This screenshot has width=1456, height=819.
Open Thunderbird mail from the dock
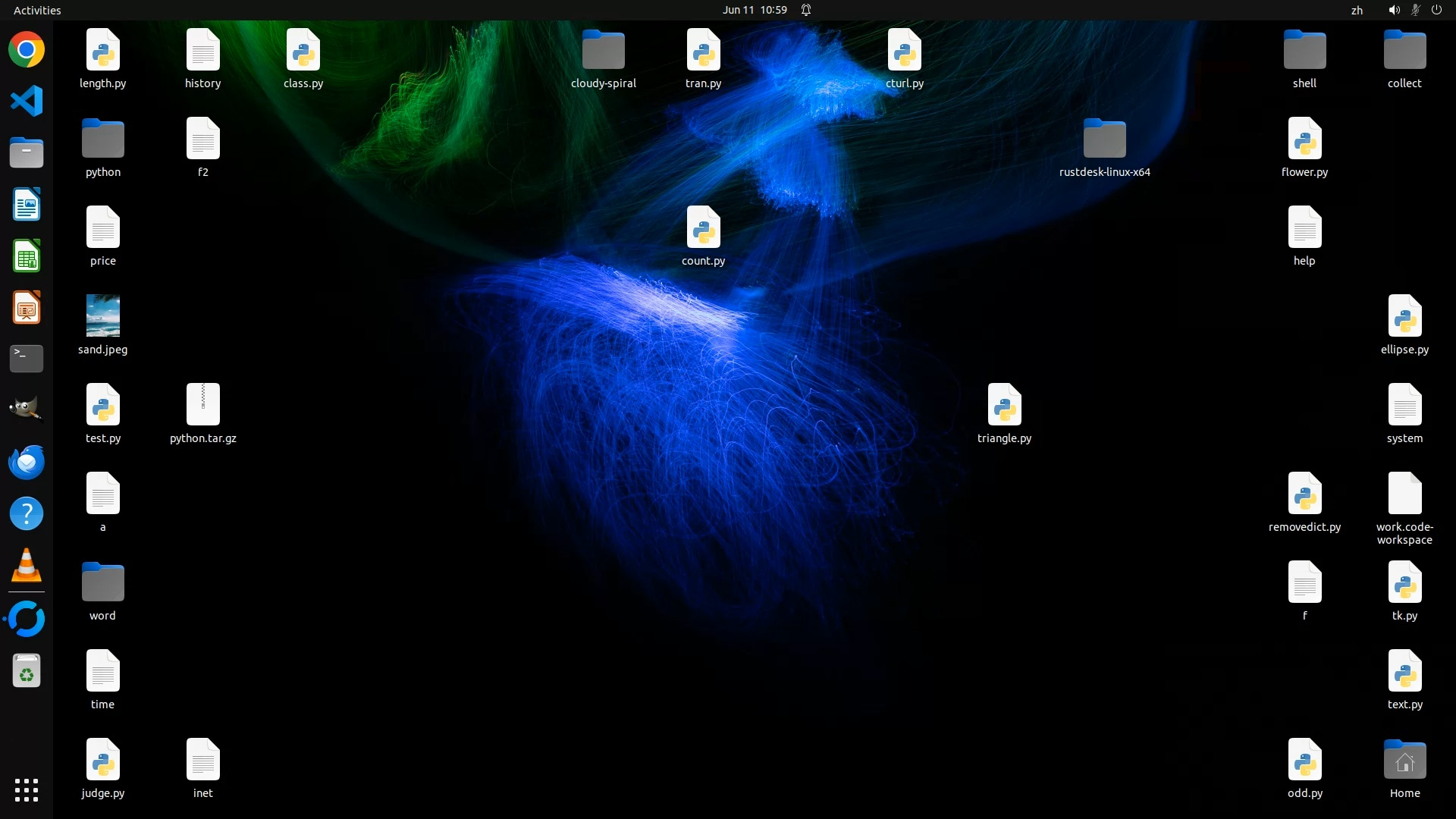coord(27,462)
